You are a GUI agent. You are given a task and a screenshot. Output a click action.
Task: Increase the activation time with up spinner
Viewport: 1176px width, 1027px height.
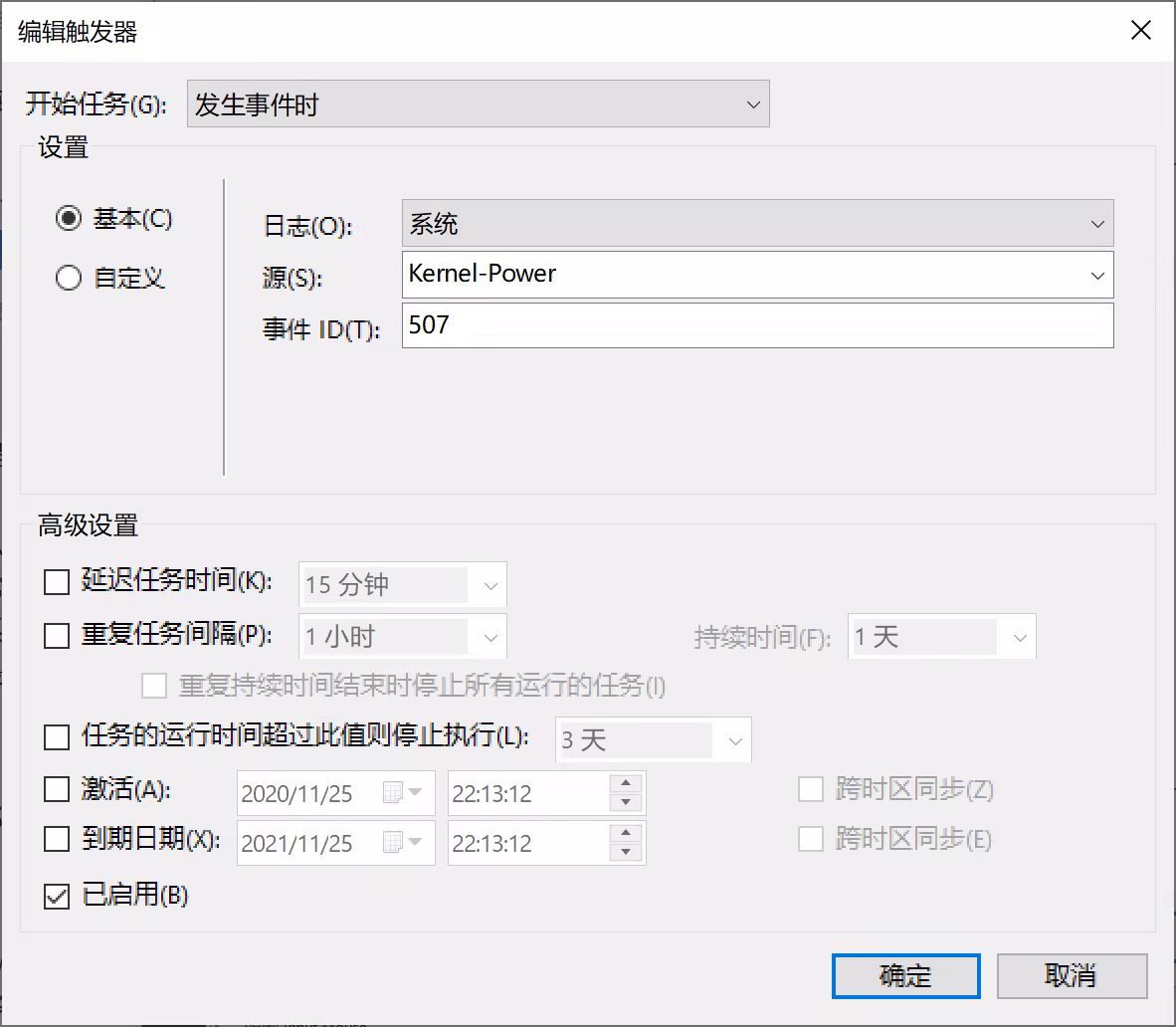point(626,783)
